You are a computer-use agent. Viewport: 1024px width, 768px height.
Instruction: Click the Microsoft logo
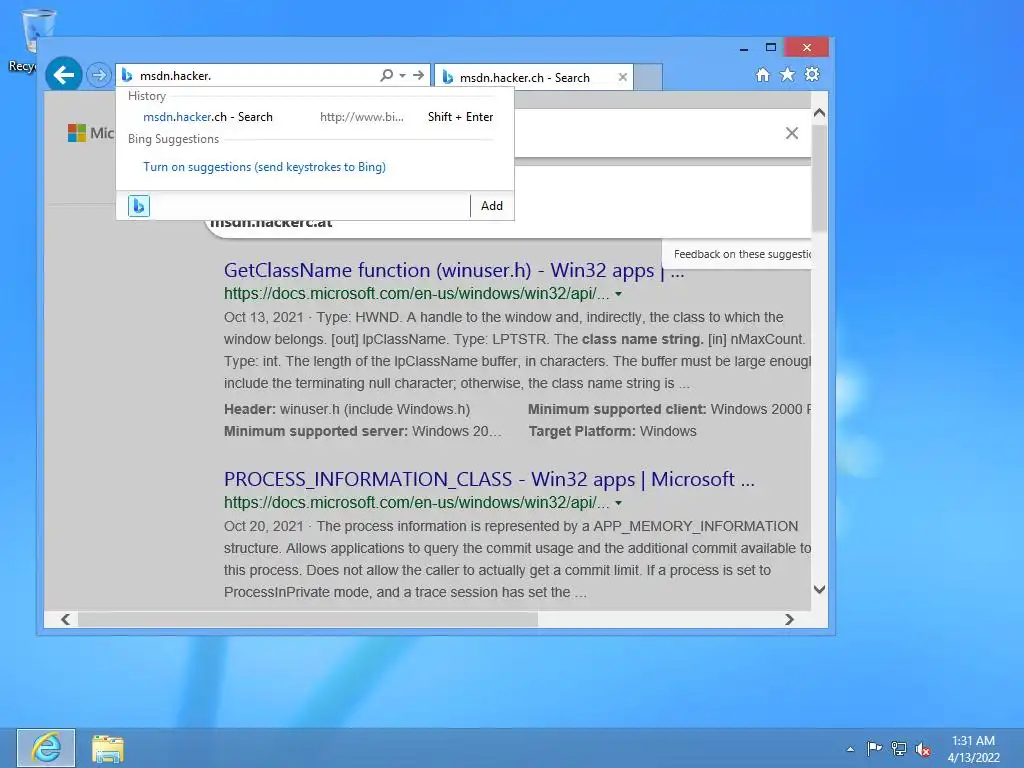[x=77, y=133]
